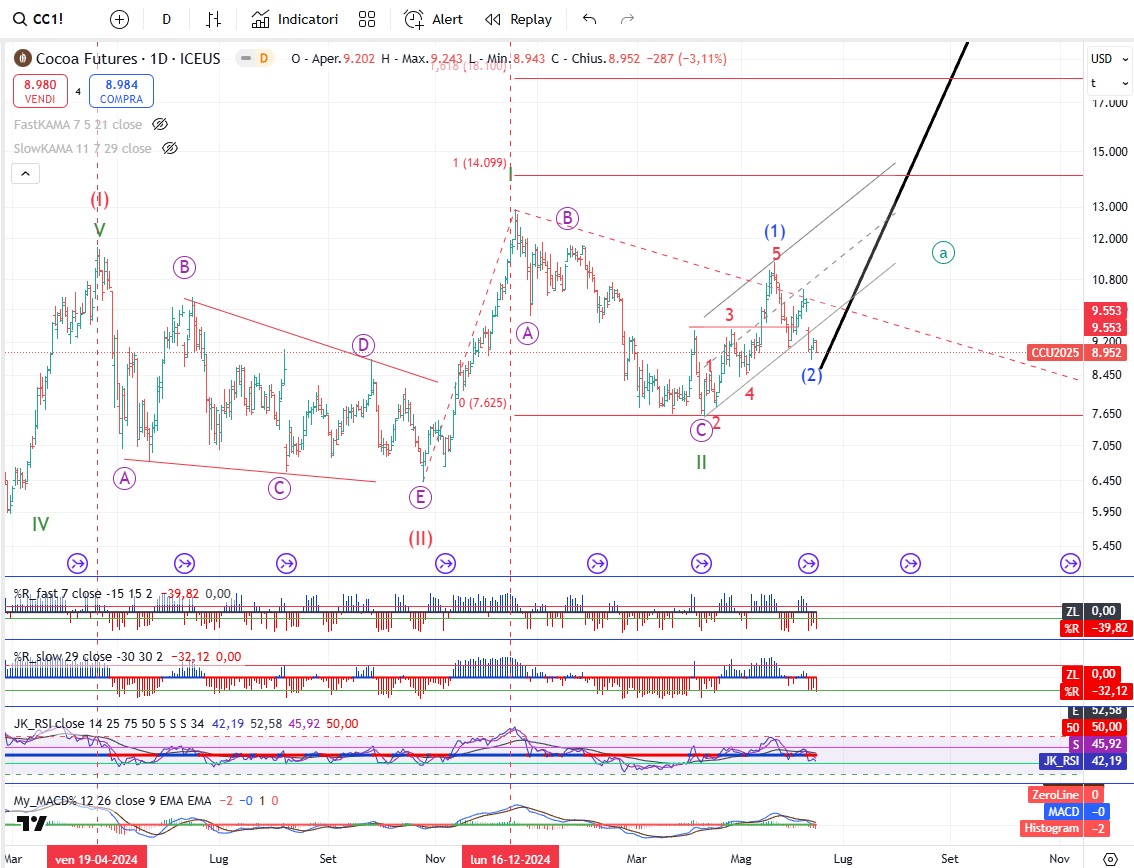Click the Cocoa Futures 1D ICEUS title

(128, 59)
